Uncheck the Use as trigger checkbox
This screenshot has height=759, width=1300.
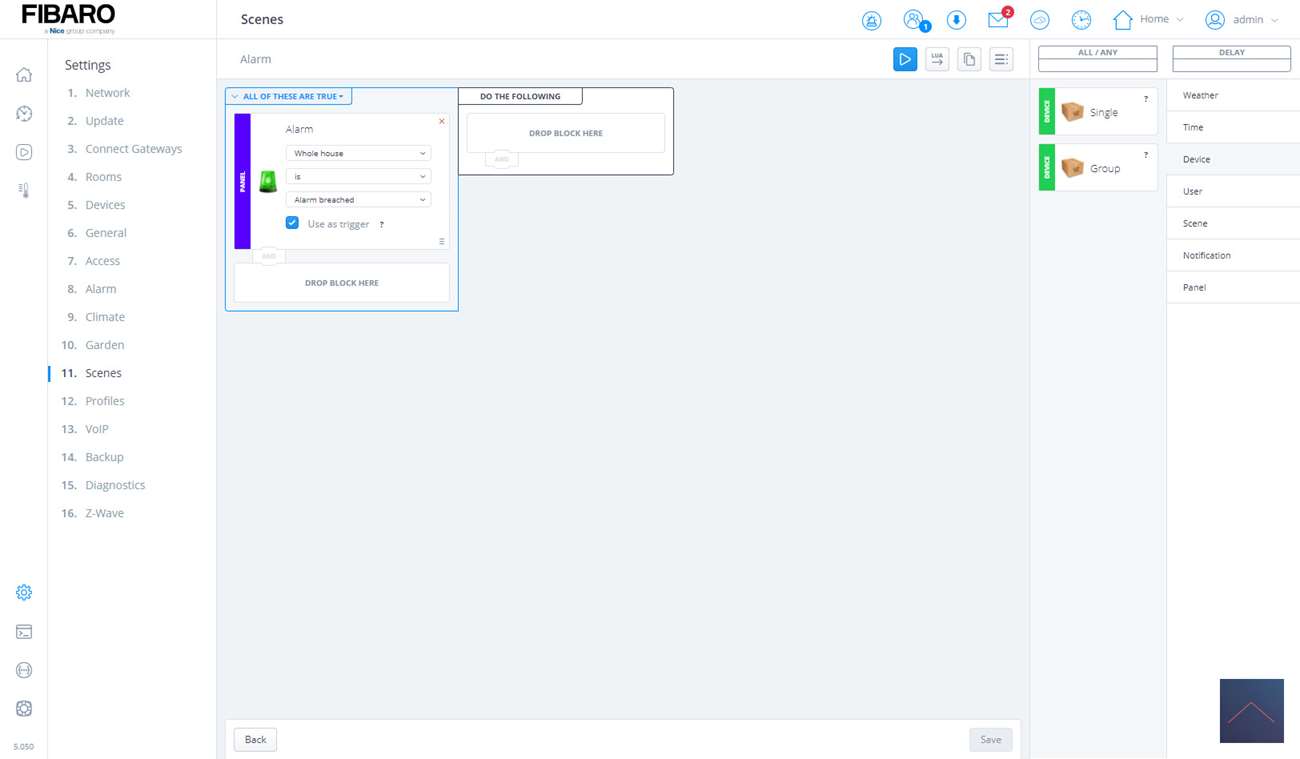tap(292, 223)
